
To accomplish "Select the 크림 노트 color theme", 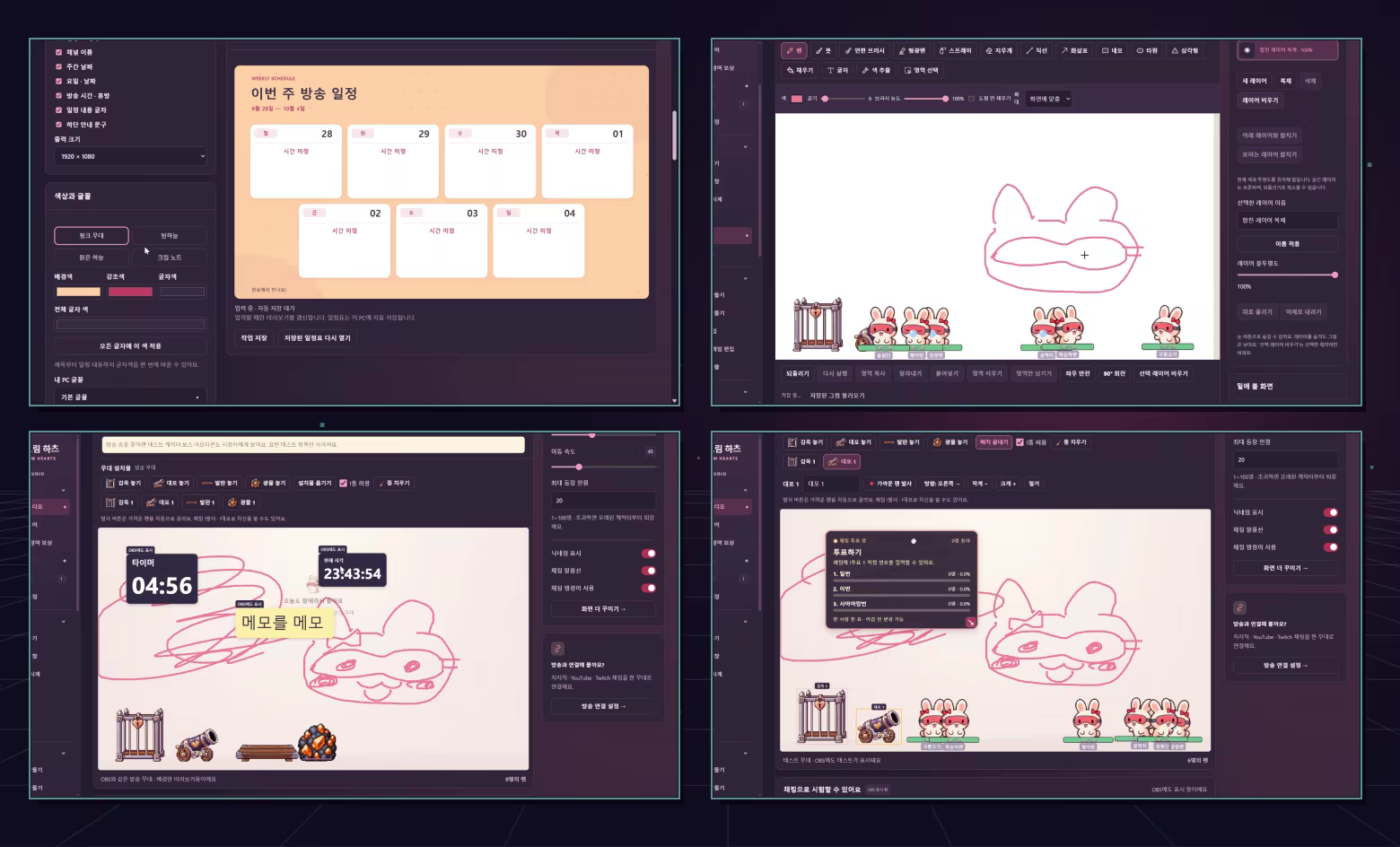I will pyautogui.click(x=170, y=258).
